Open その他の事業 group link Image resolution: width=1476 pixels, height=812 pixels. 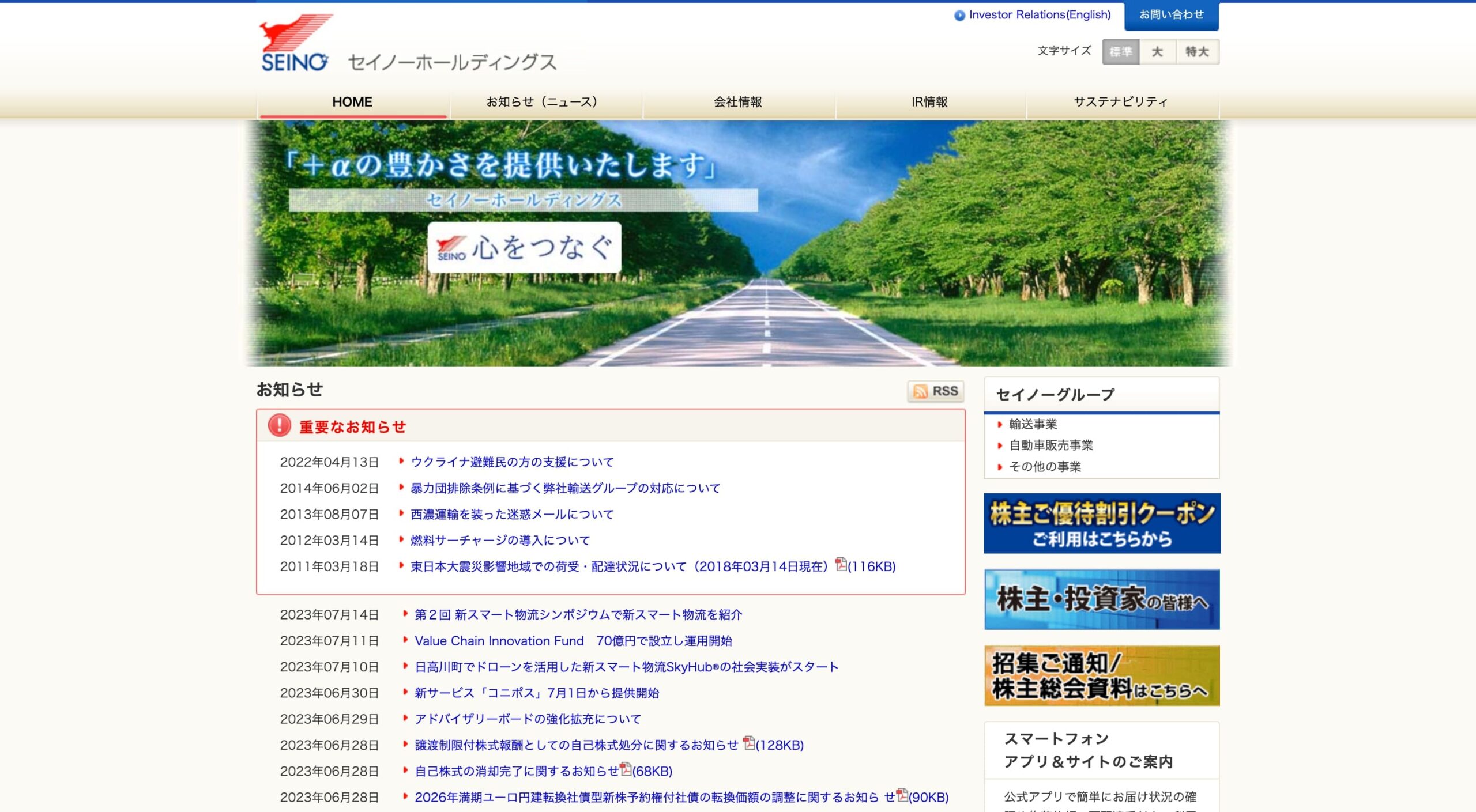point(1045,466)
